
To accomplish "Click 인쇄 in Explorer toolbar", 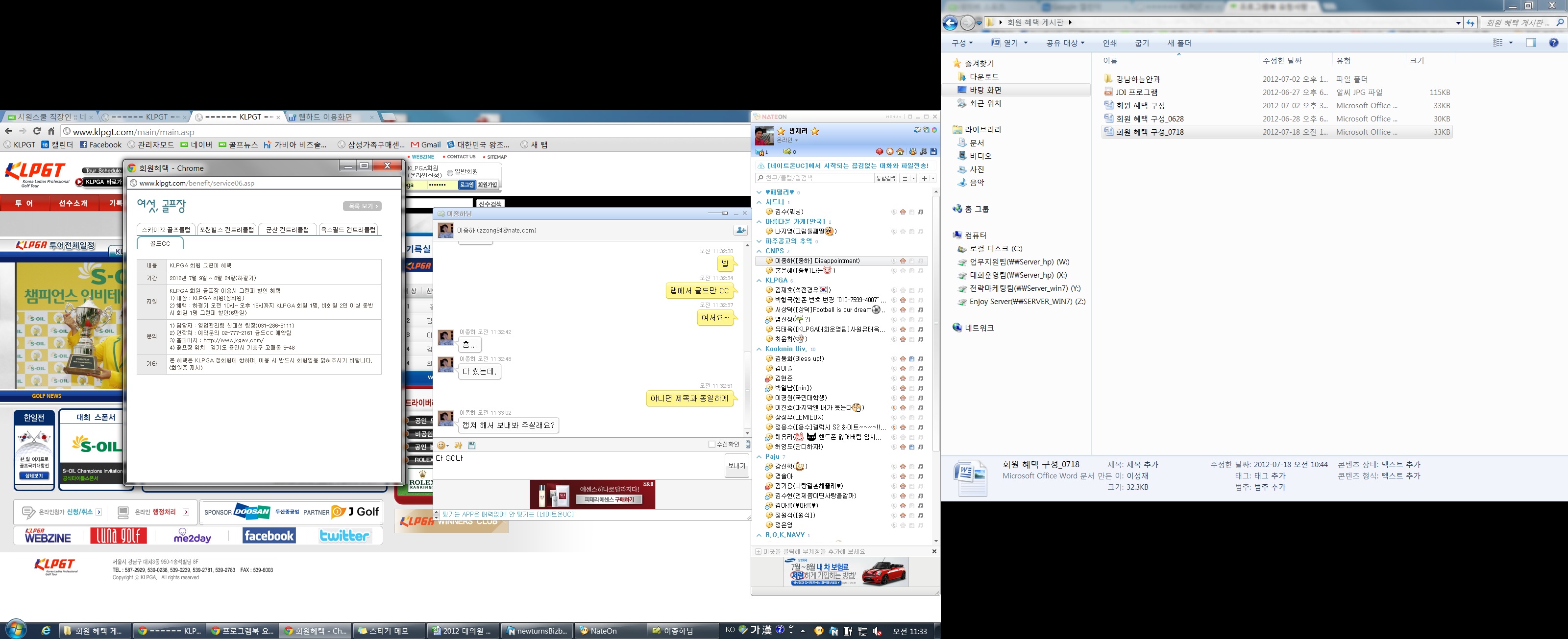I will (x=1110, y=43).
